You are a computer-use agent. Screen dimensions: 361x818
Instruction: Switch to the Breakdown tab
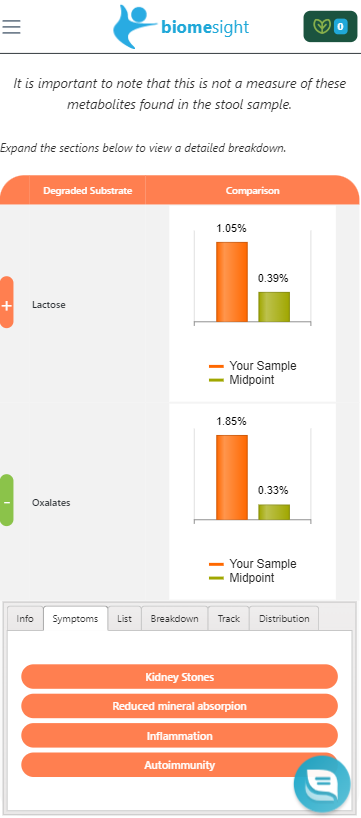click(174, 619)
